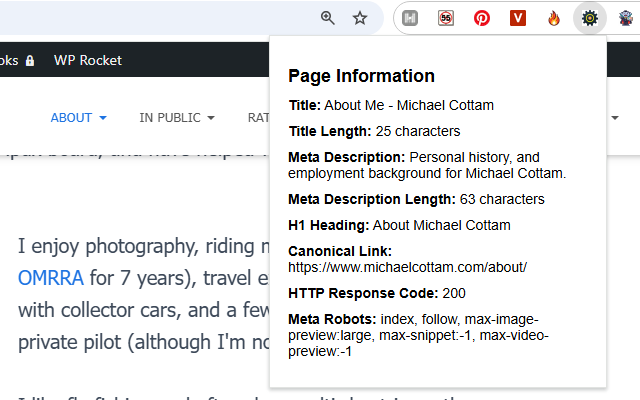Open the character avatar extension icon

click(x=625, y=18)
